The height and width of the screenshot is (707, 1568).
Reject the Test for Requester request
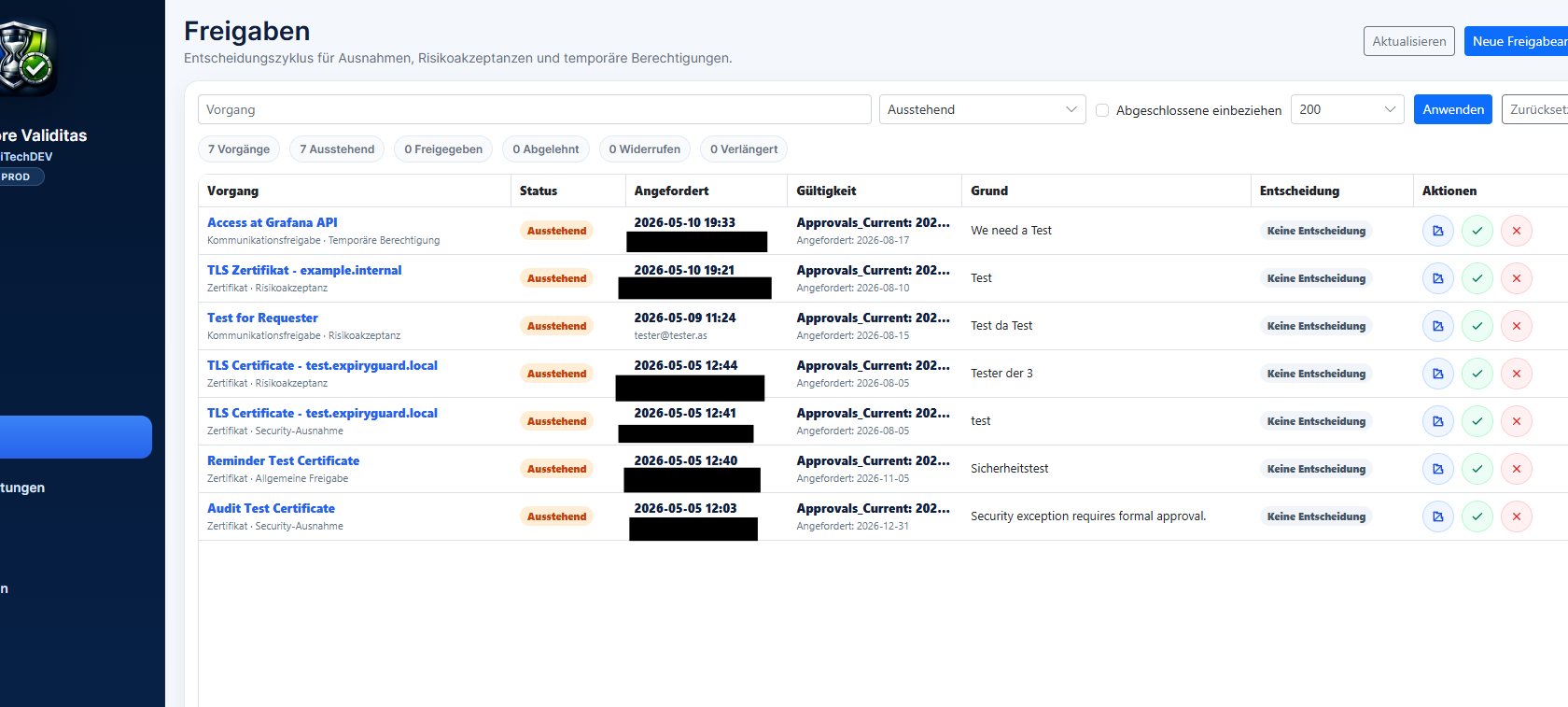[1517, 326]
